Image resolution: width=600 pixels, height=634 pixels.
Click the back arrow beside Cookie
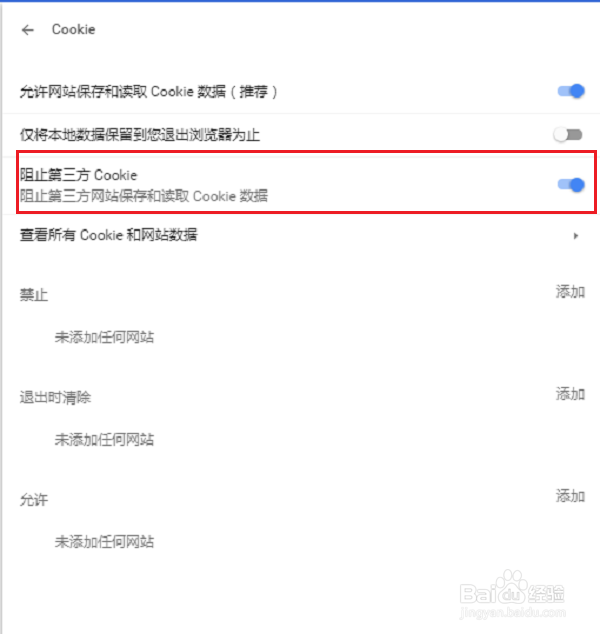click(27, 30)
